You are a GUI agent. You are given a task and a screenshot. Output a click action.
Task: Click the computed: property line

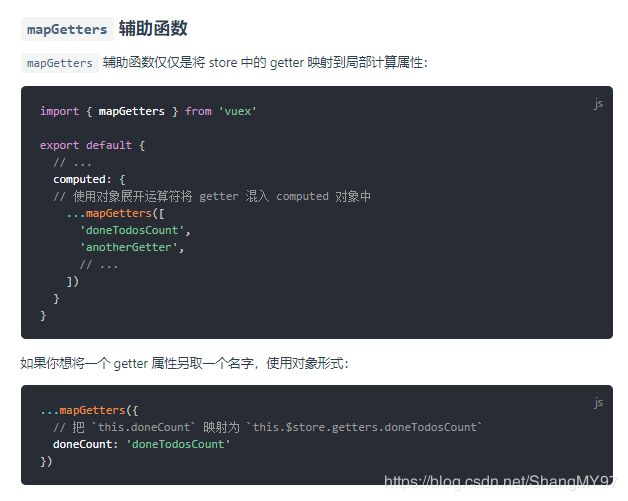[x=89, y=179]
